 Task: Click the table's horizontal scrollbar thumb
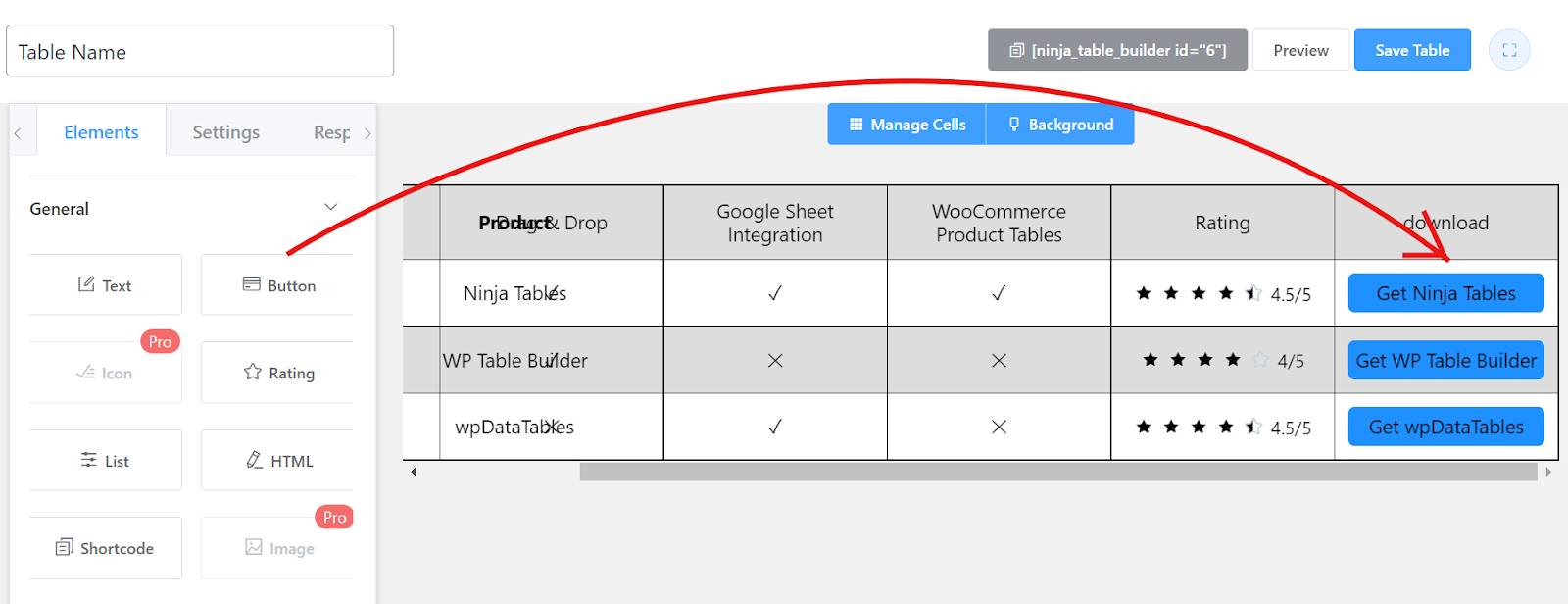coord(1058,472)
